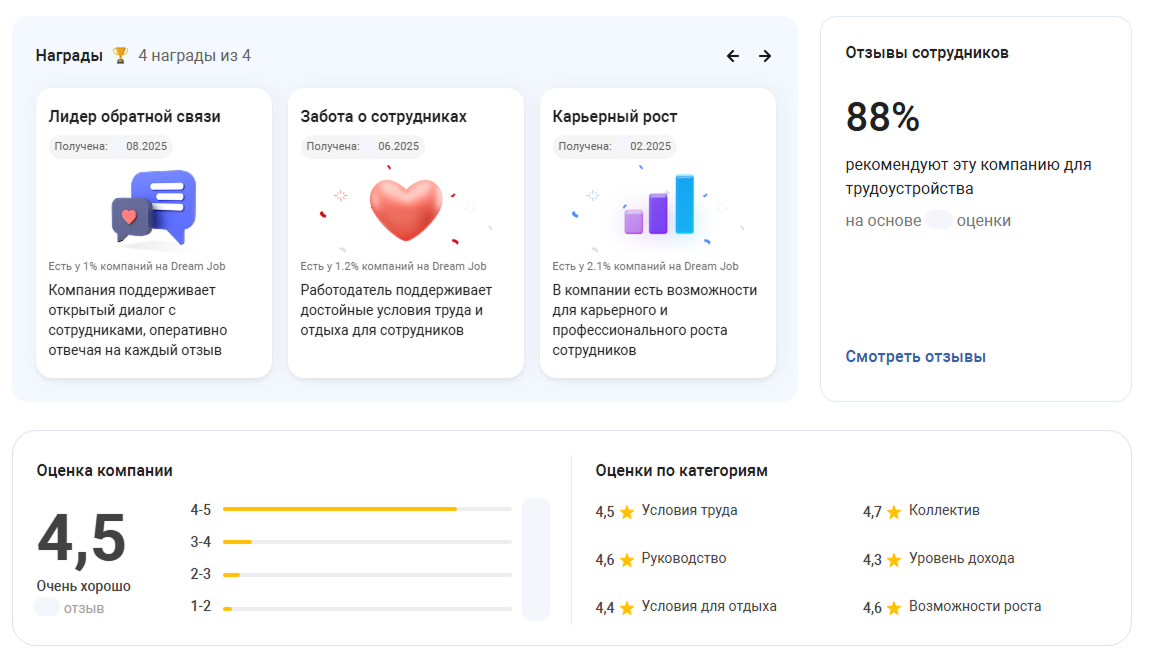Click the 88% recommendation figure

point(882,118)
